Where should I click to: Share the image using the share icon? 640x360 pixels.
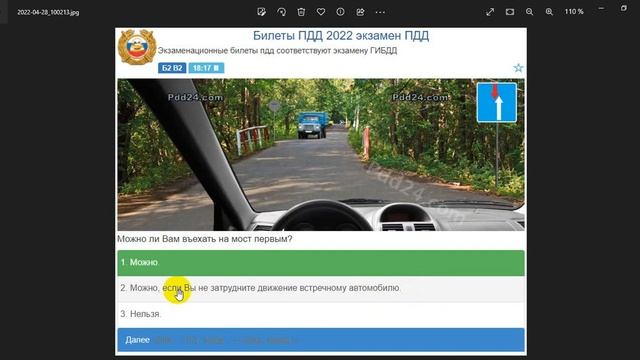[x=360, y=12]
